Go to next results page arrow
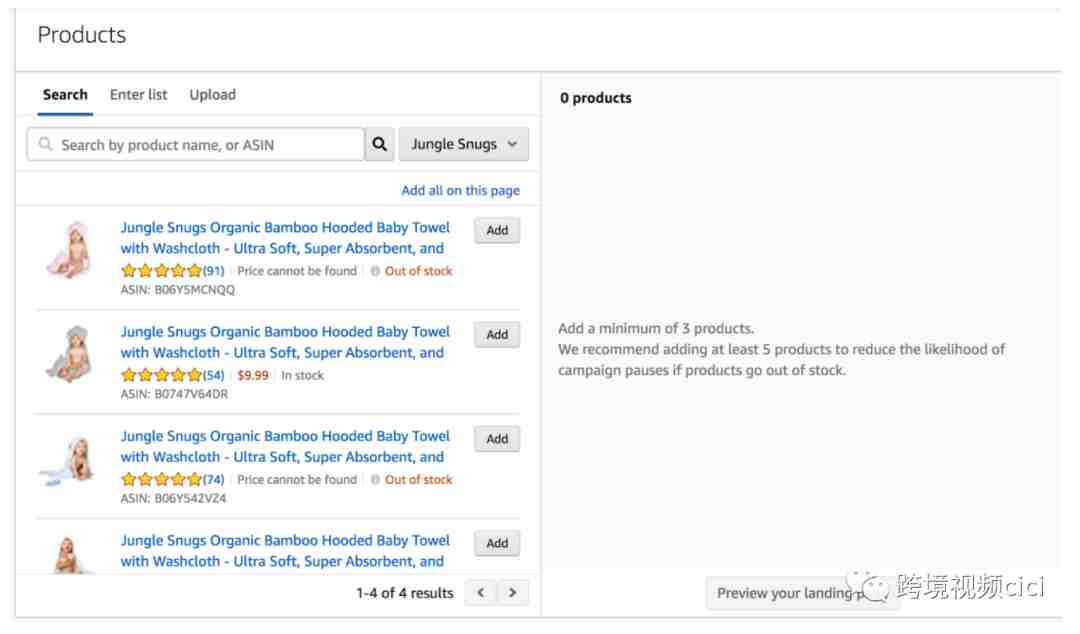The image size is (1080, 634). 512,593
